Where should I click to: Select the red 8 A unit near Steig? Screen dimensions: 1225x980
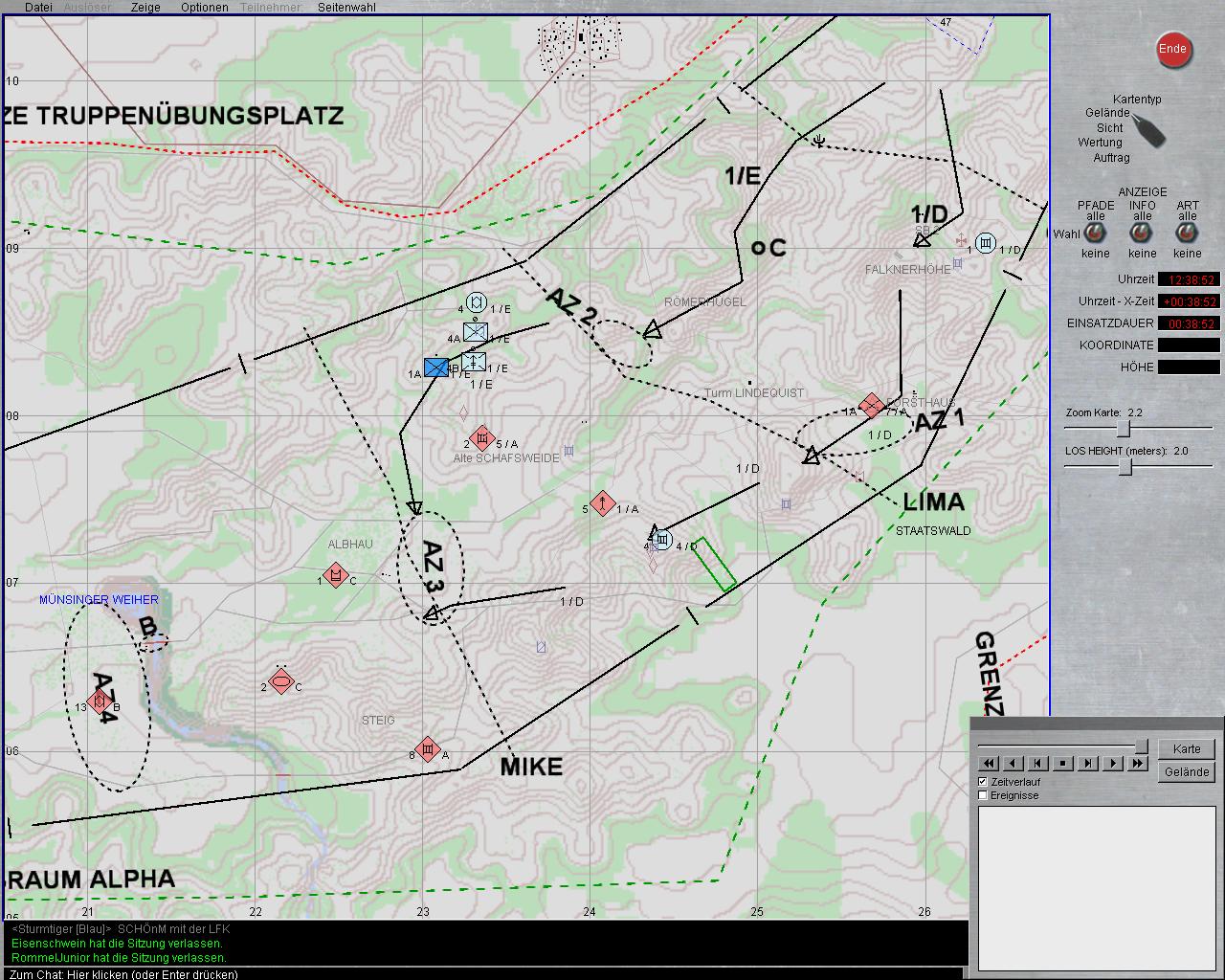point(428,749)
